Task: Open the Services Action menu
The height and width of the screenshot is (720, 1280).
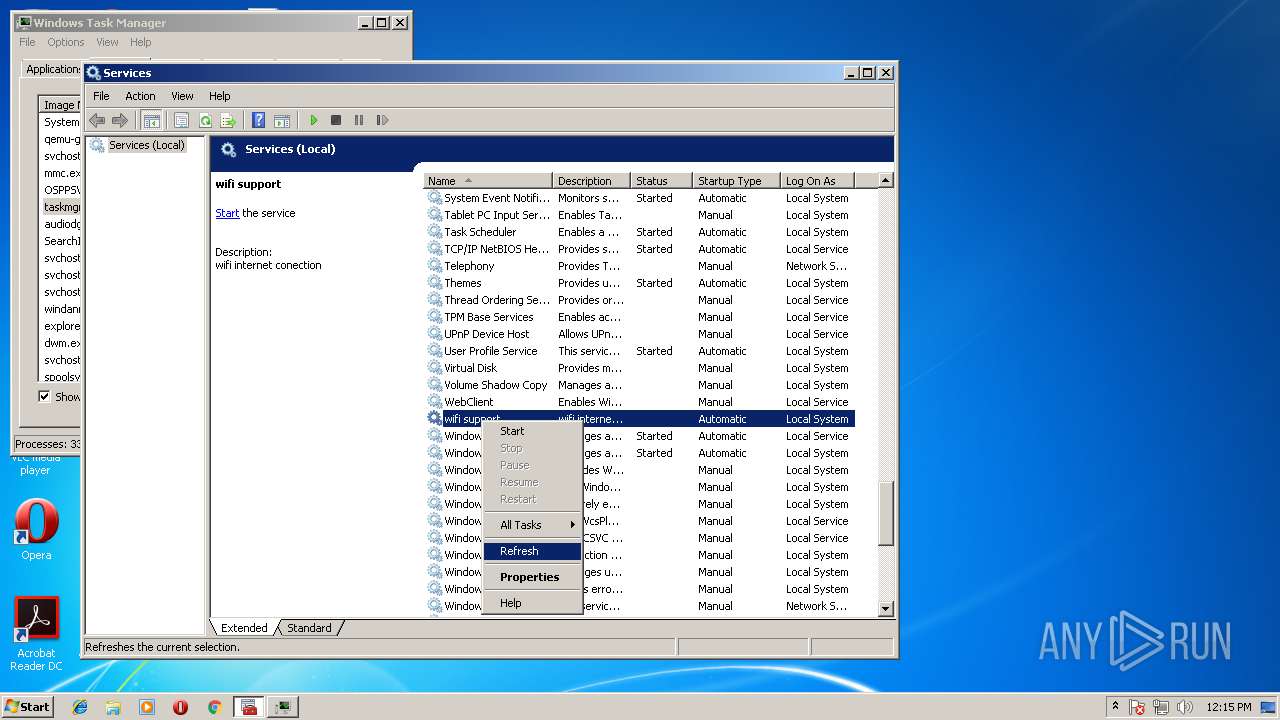Action: (140, 96)
